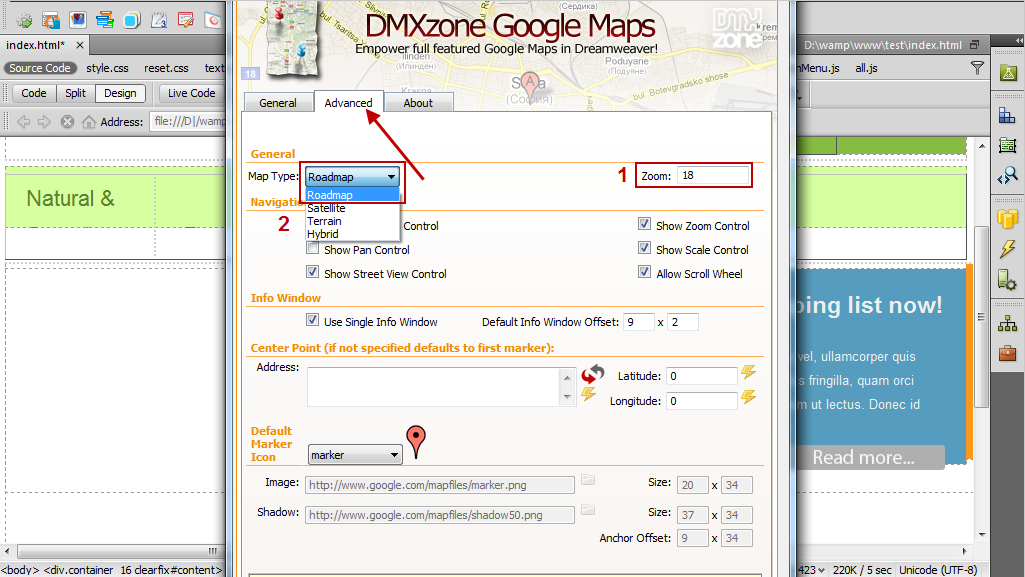Click the restore document window icon
Image resolution: width=1025 pixels, height=577 pixels.
pyautogui.click(x=975, y=45)
